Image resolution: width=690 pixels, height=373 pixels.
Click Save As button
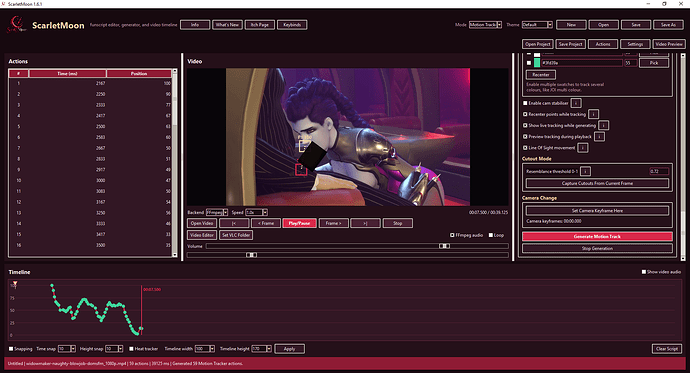(x=668, y=25)
